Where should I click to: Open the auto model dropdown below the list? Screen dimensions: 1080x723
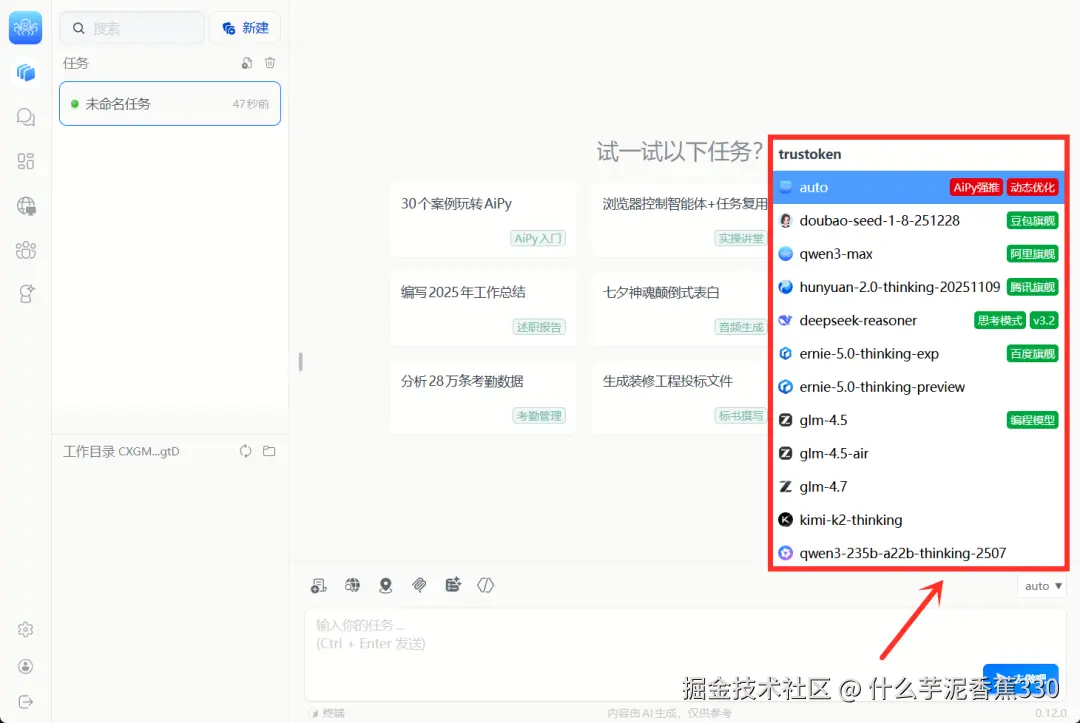1043,586
